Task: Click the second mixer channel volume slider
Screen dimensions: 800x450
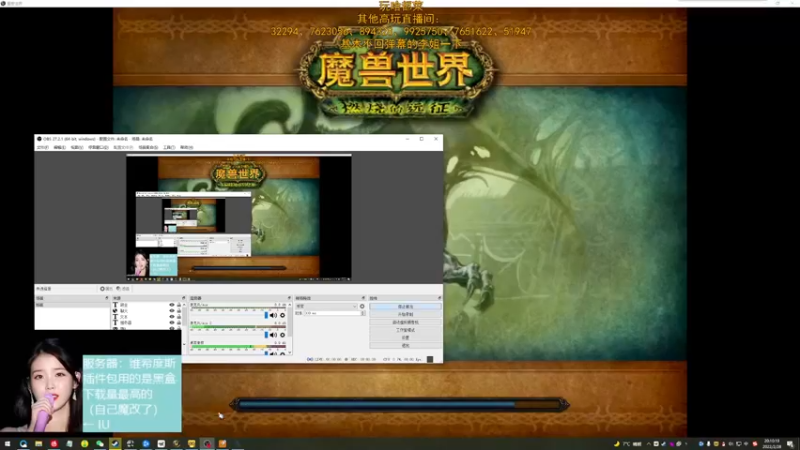Action: (229, 335)
